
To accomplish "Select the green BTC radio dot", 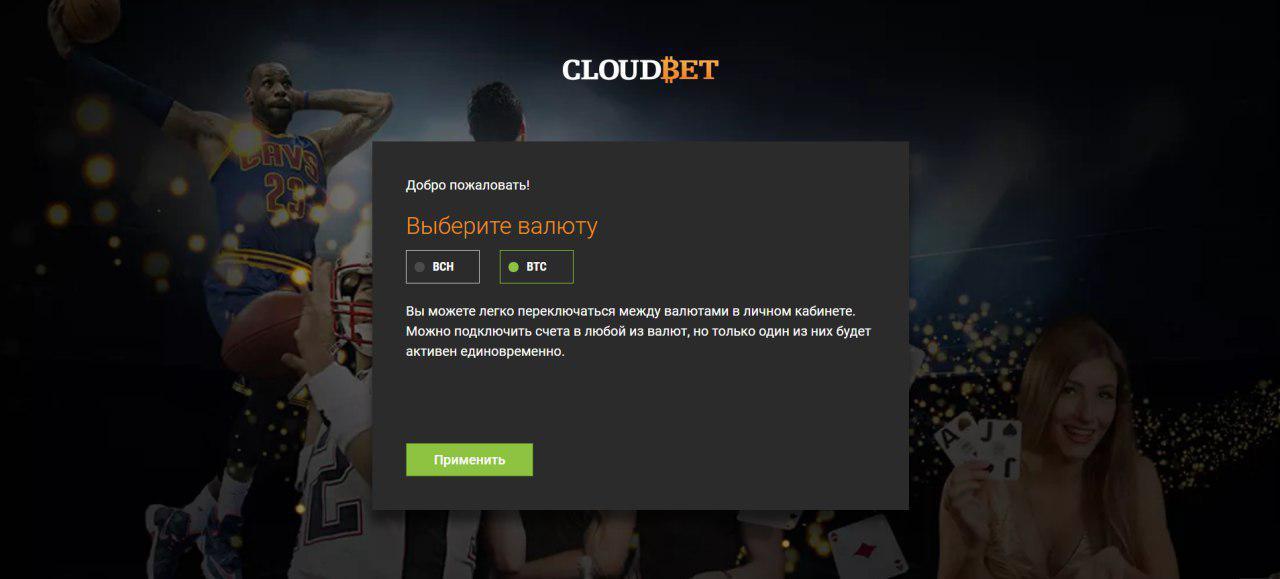I will (x=514, y=267).
